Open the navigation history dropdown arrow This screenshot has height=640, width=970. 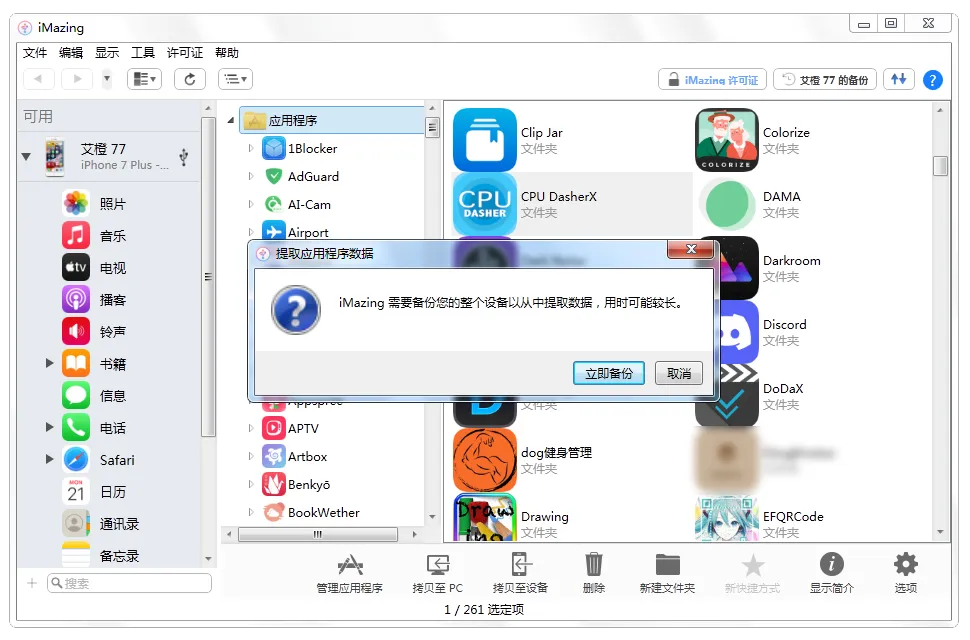pyautogui.click(x=107, y=79)
